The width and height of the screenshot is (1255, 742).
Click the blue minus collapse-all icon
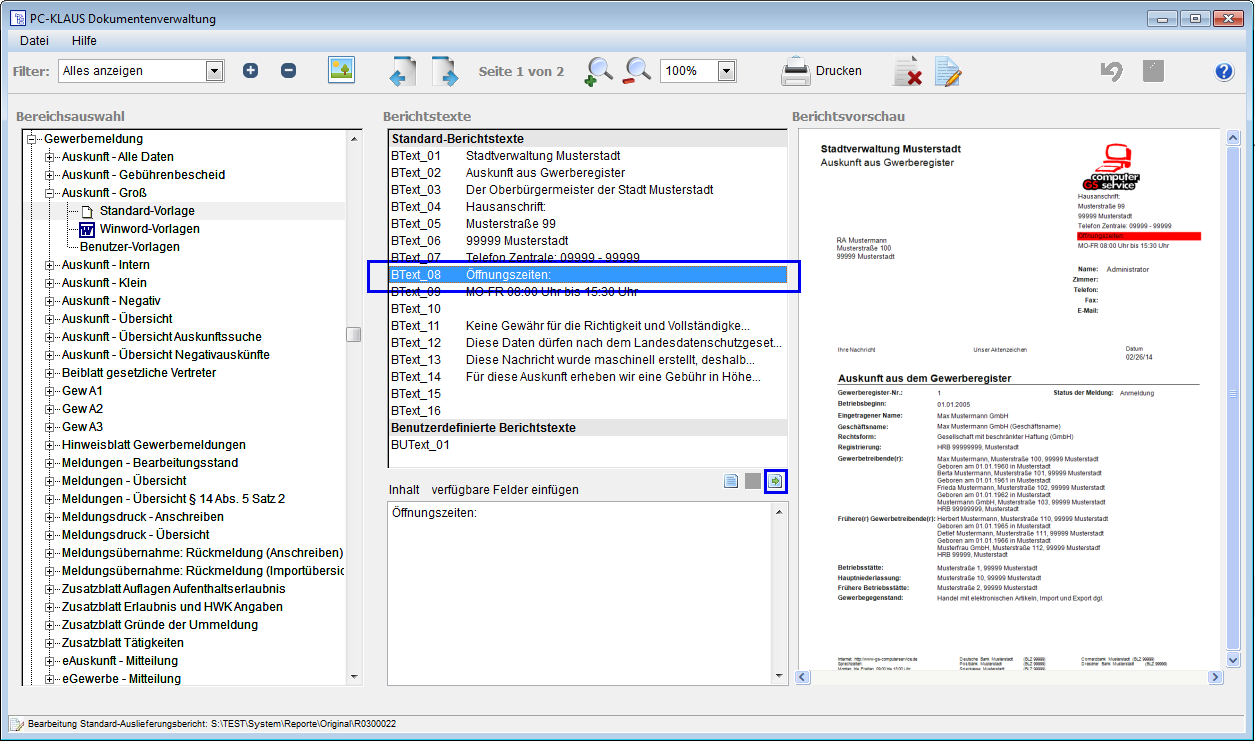288,71
